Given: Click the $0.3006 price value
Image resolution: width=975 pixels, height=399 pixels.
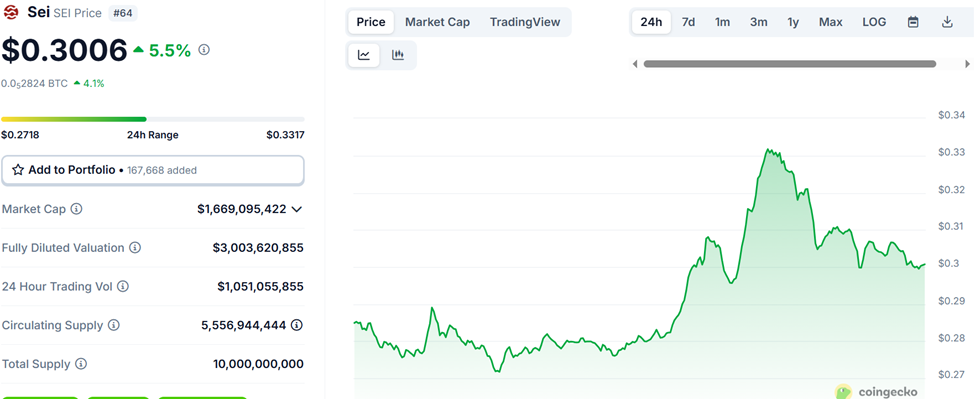Looking at the screenshot, I should point(65,50).
